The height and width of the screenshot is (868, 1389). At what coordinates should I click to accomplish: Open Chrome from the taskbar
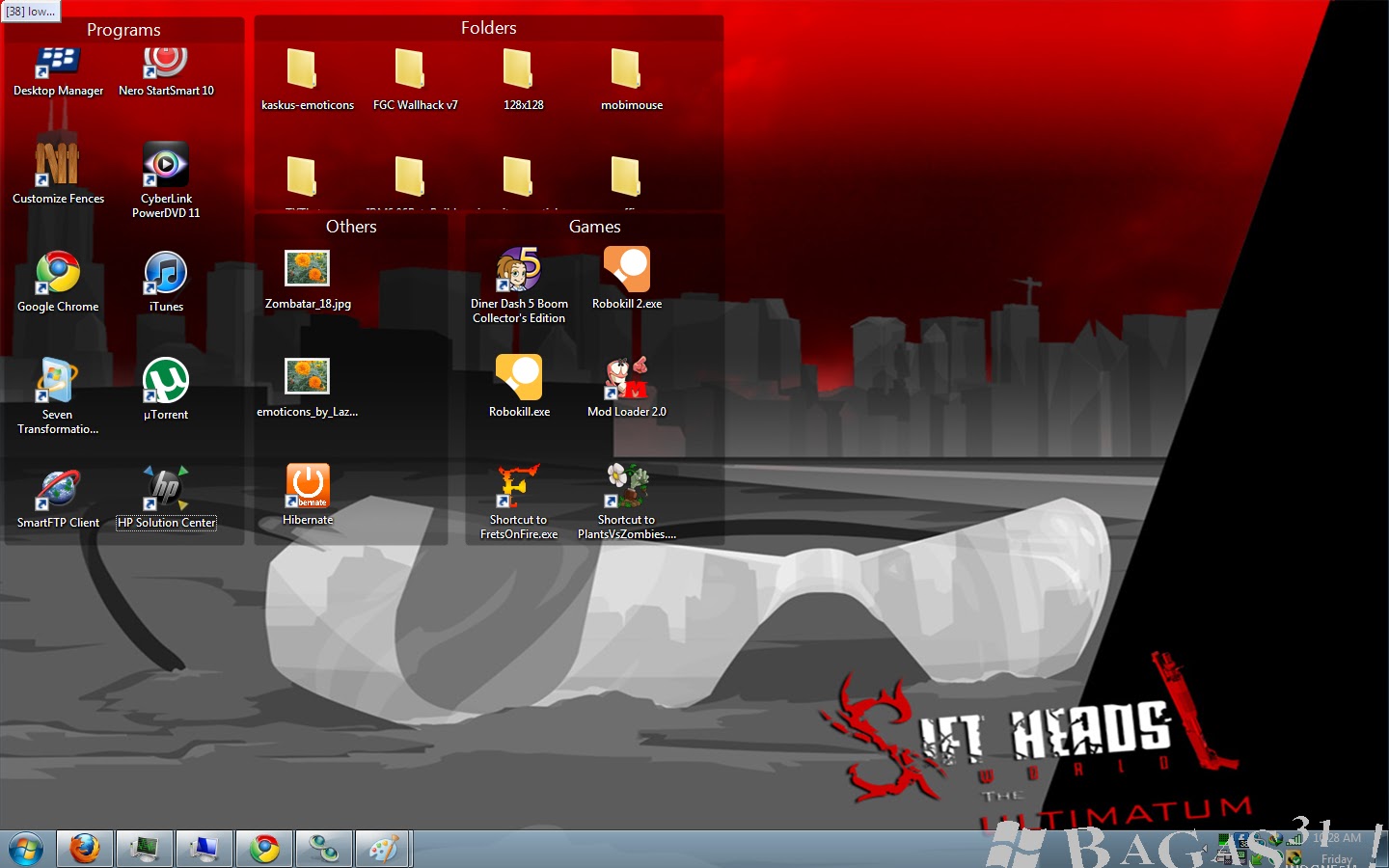tap(264, 850)
